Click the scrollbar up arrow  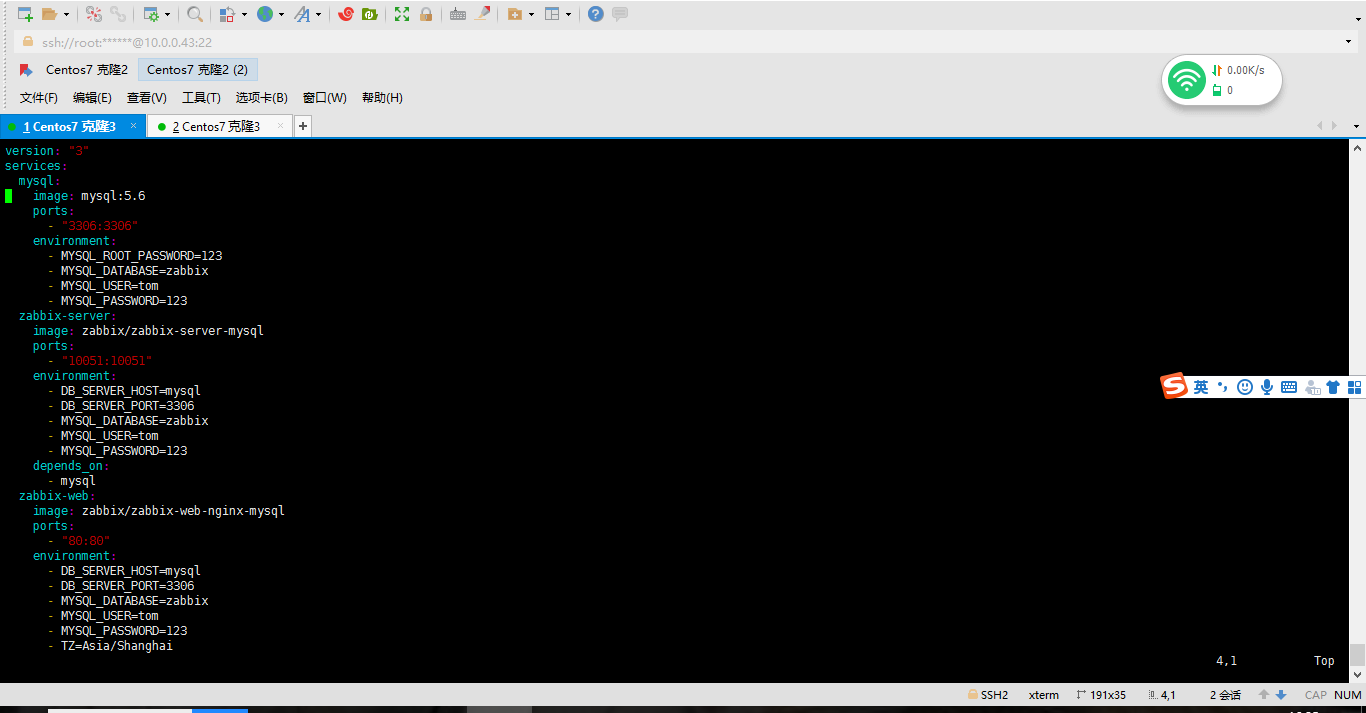point(1357,148)
